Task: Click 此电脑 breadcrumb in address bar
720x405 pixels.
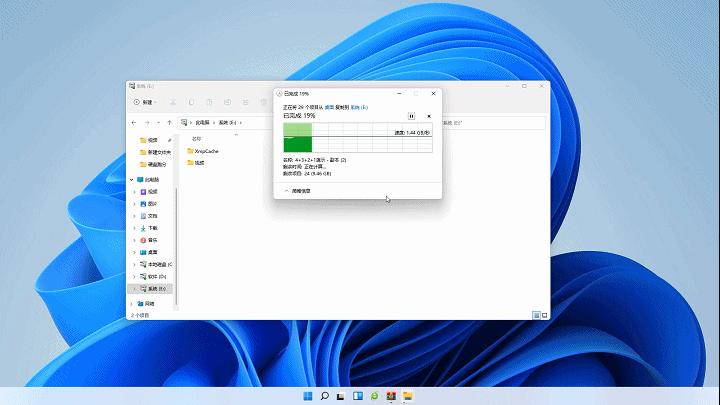Action: (202, 123)
